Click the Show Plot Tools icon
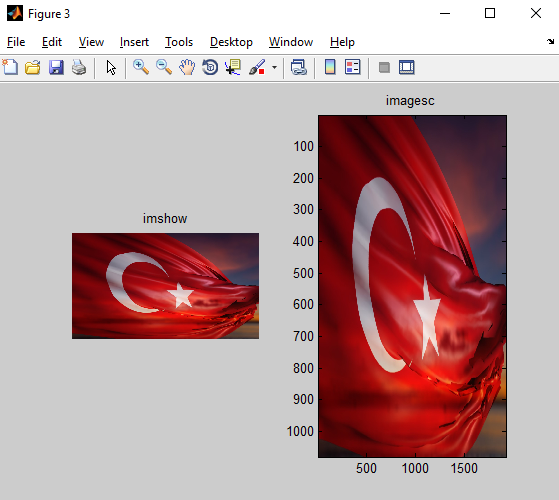The image size is (559, 500). (407, 67)
